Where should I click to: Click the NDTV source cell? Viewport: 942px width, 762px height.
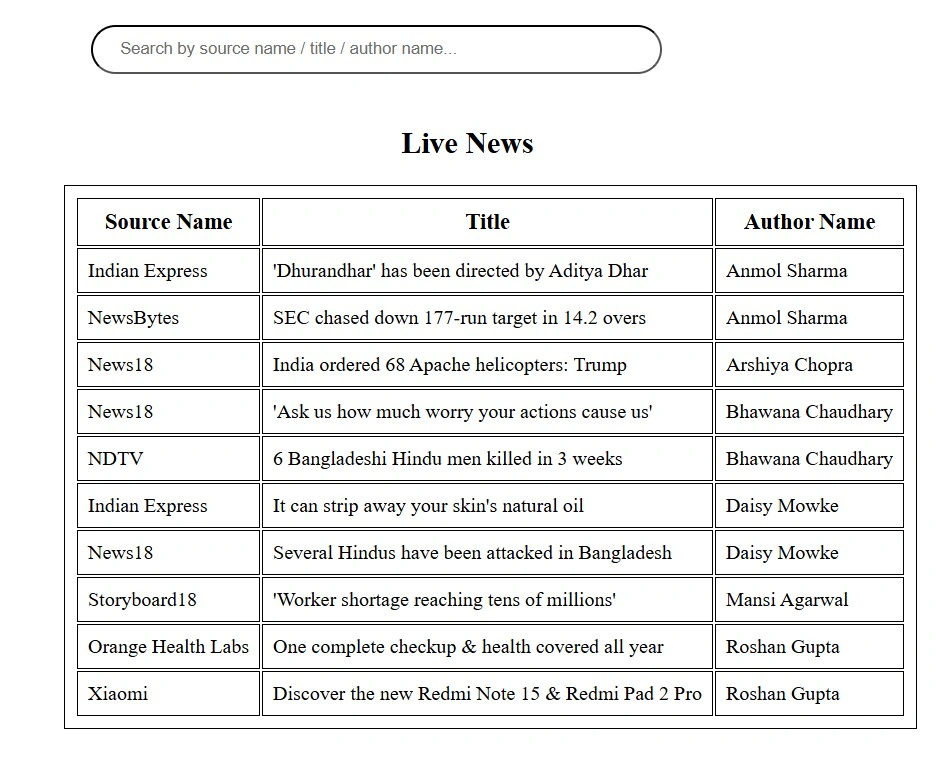pos(168,459)
